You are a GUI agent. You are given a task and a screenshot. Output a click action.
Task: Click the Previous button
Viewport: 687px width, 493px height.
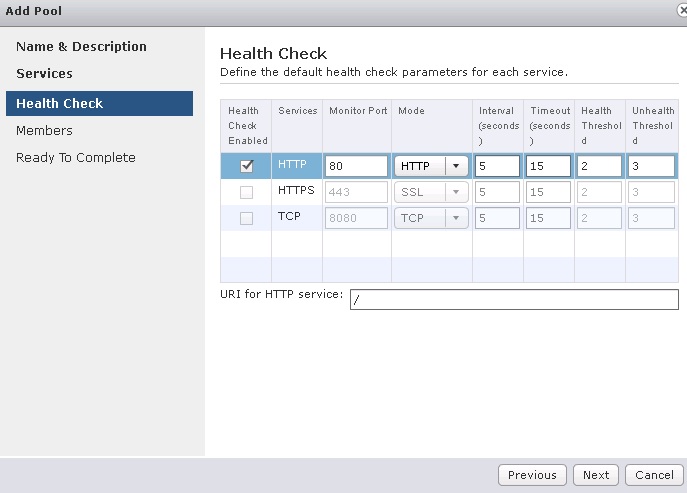pos(532,475)
